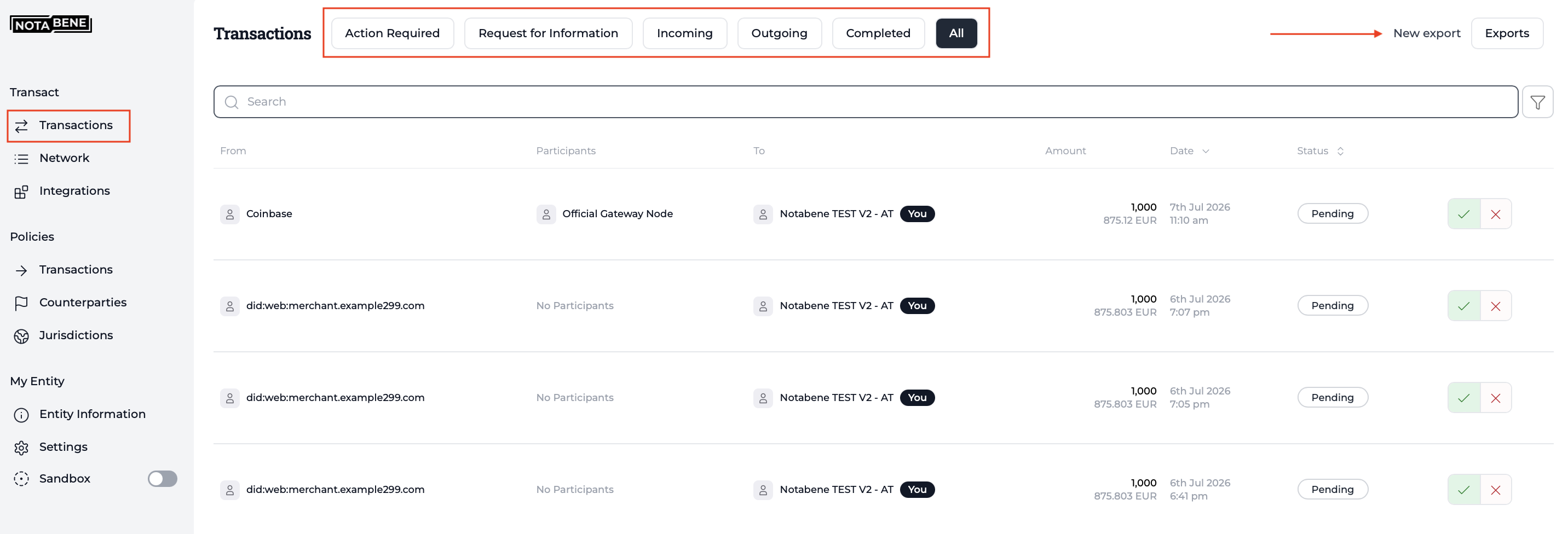Approve the 6:41 pm transaction

[x=1463, y=490]
